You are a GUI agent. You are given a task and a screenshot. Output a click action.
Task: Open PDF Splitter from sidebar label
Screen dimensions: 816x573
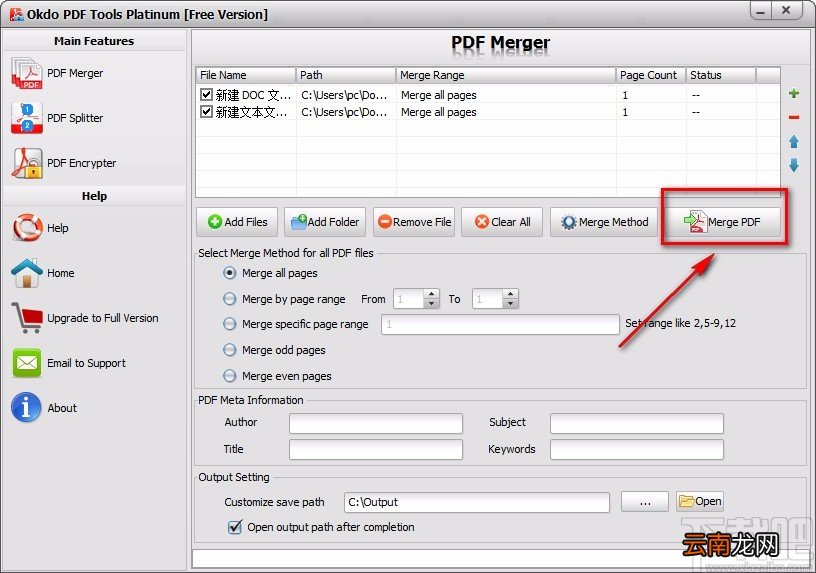tap(75, 118)
